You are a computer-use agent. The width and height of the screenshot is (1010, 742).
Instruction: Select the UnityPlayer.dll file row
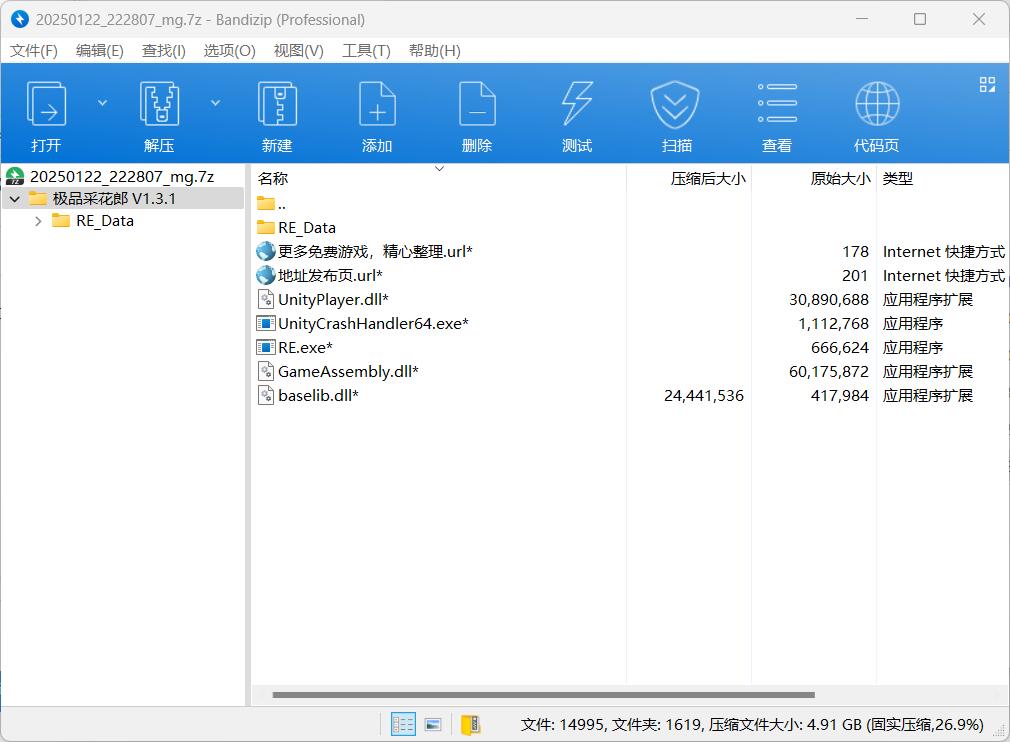click(x=629, y=300)
